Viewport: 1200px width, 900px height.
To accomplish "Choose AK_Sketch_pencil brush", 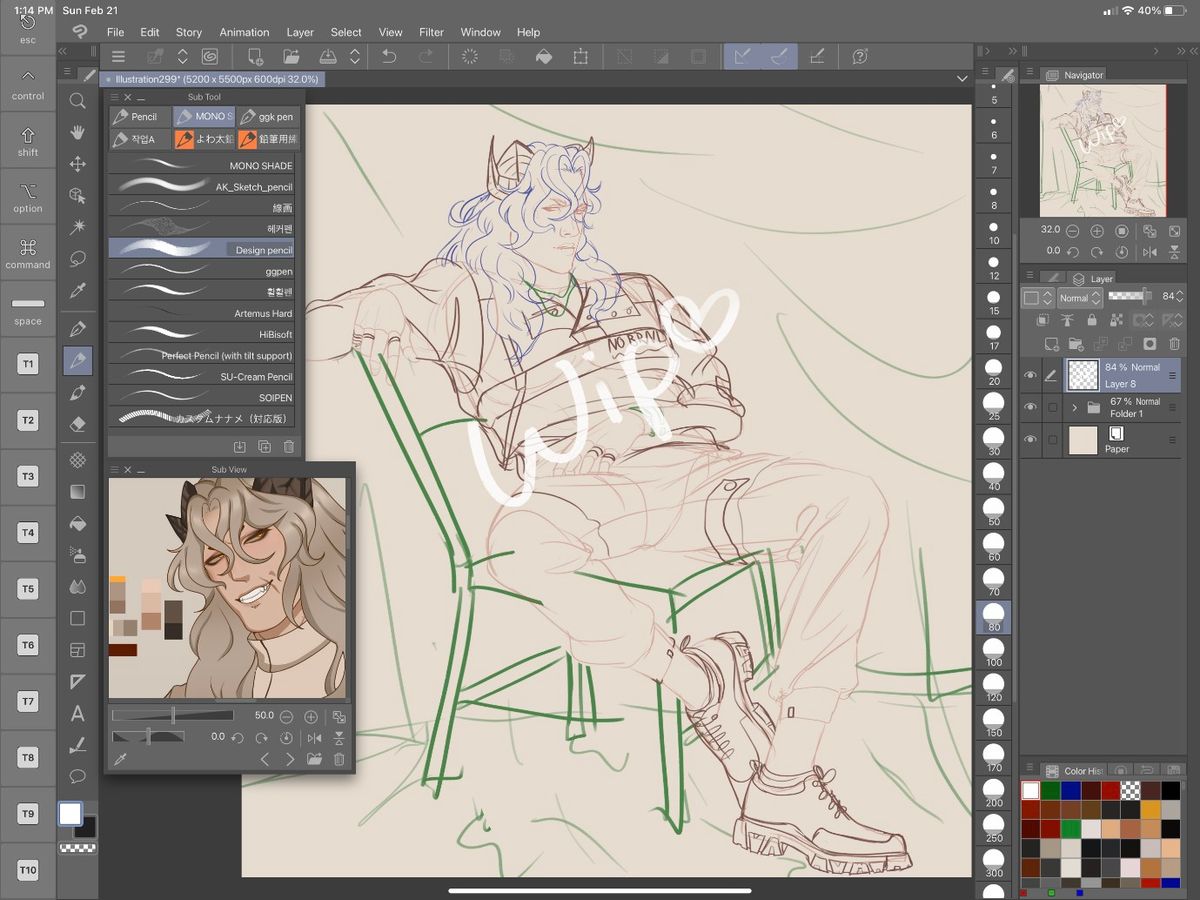I will [x=201, y=187].
